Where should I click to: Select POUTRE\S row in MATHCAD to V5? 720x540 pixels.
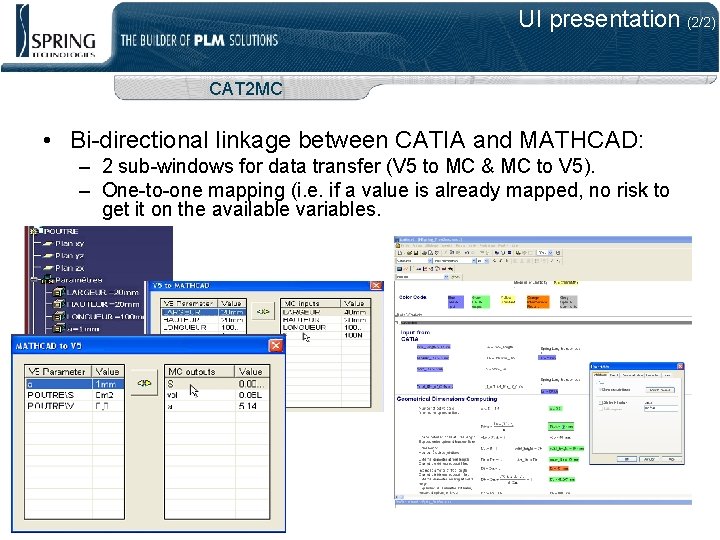[75, 395]
